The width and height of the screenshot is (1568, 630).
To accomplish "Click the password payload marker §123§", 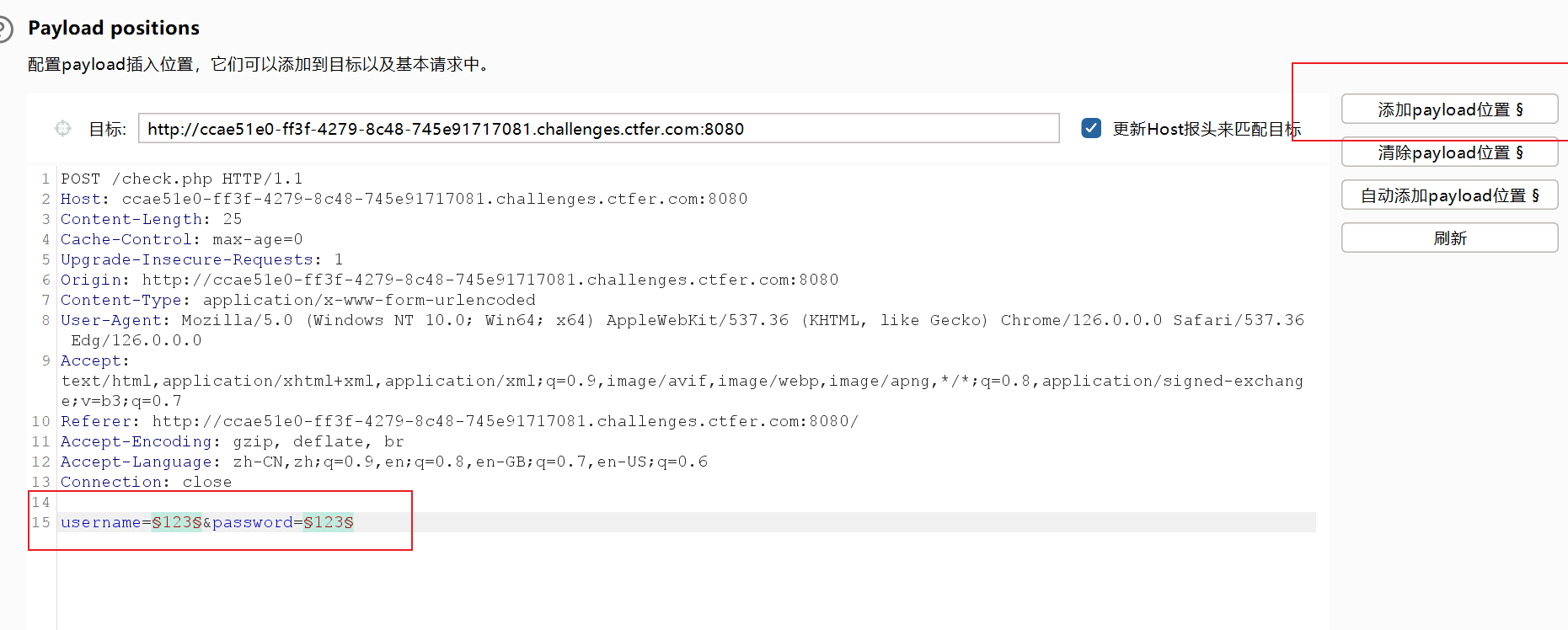I will click(329, 522).
